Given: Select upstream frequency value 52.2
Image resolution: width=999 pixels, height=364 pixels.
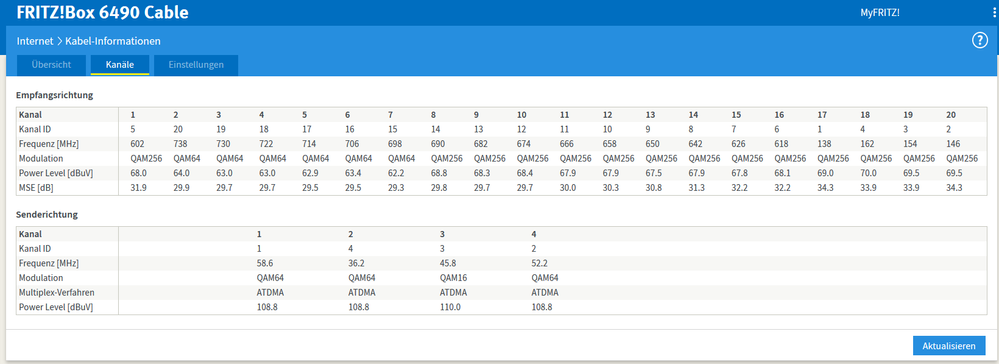Looking at the screenshot, I should coord(540,263).
